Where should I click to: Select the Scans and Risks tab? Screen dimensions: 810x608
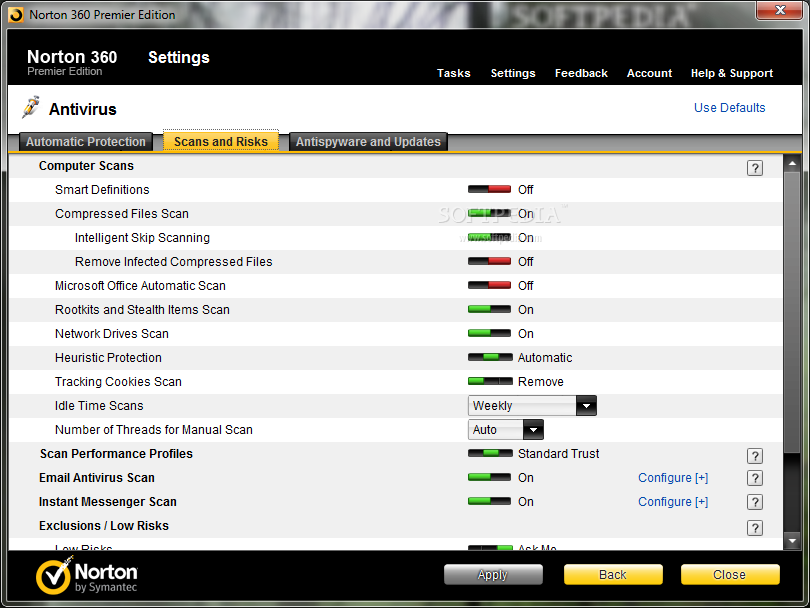point(221,141)
